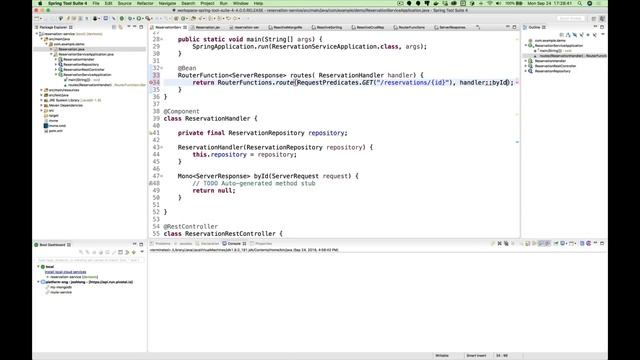Expand ReservationRepository in Package Explorer

click(x=56, y=64)
